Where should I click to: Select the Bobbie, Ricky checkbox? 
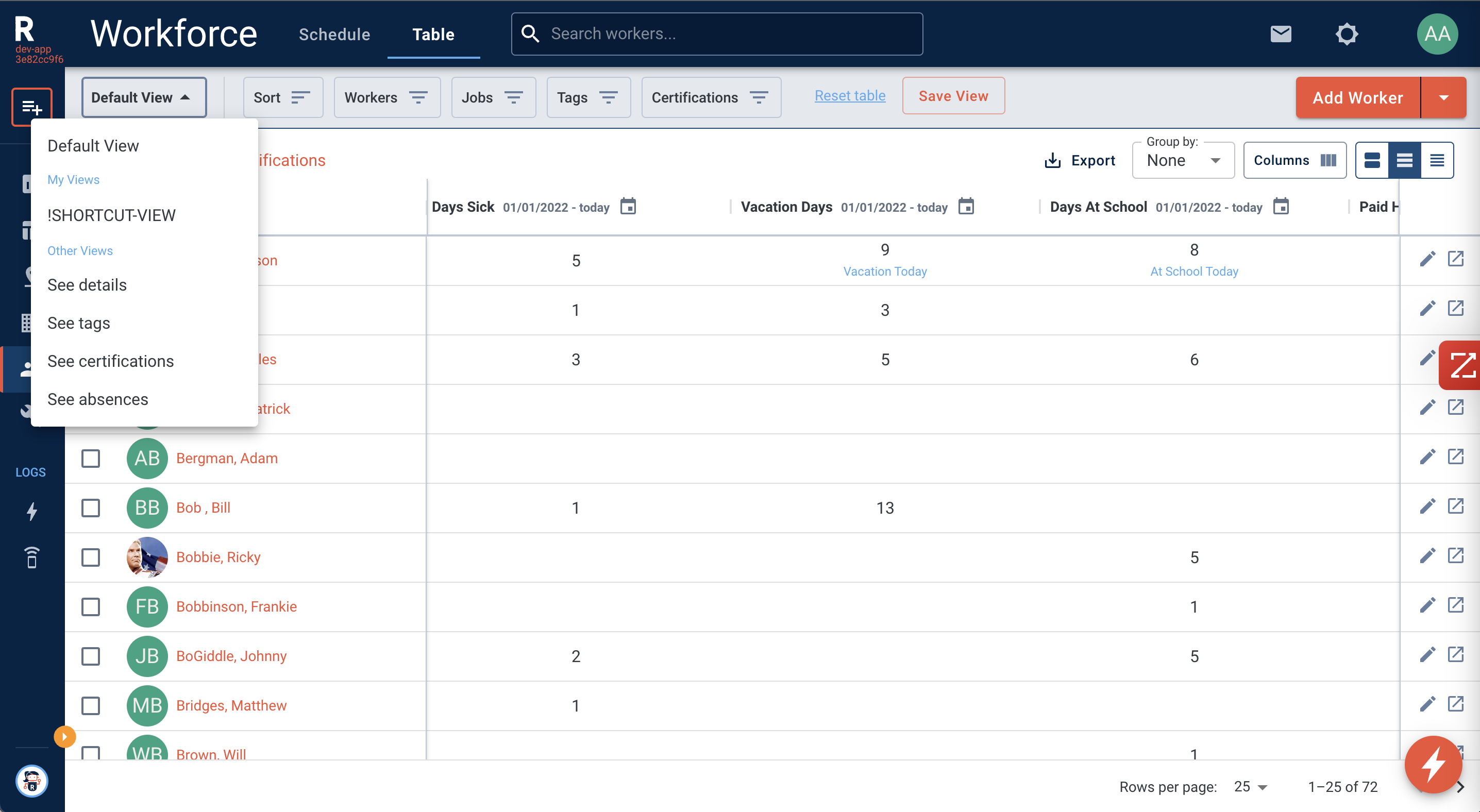click(91, 557)
